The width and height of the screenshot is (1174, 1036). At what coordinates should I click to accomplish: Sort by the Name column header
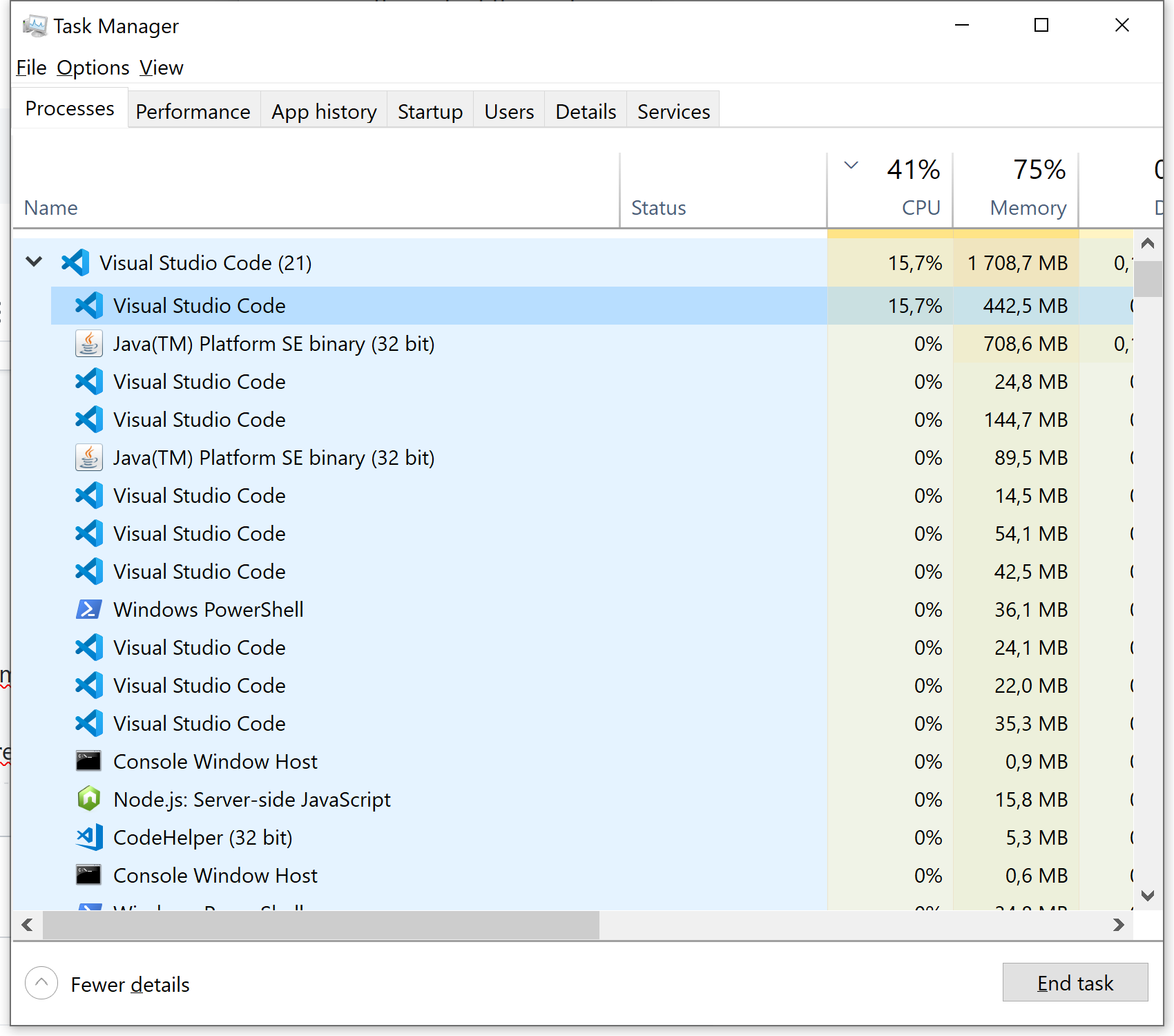coord(316,190)
